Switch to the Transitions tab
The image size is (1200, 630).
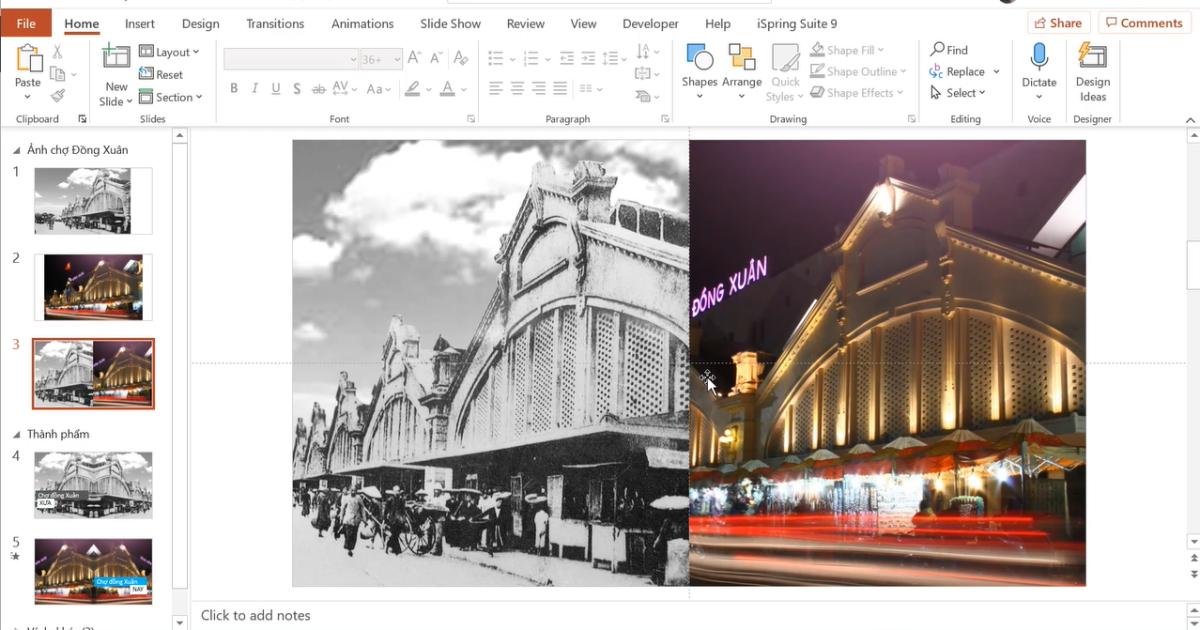pyautogui.click(x=274, y=23)
